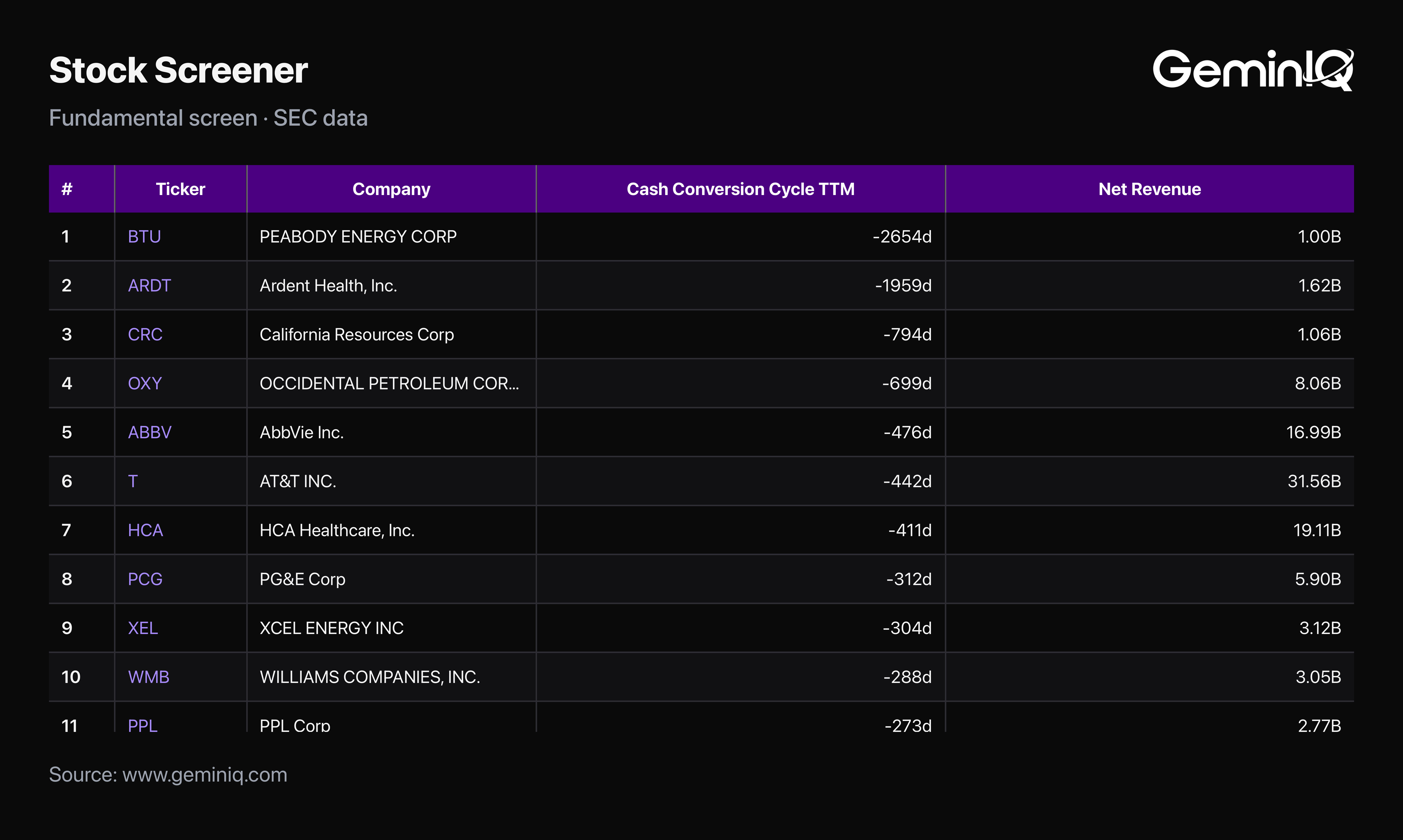Image resolution: width=1403 pixels, height=840 pixels.
Task: Click the 5.90B net revenue value
Action: tap(1318, 579)
